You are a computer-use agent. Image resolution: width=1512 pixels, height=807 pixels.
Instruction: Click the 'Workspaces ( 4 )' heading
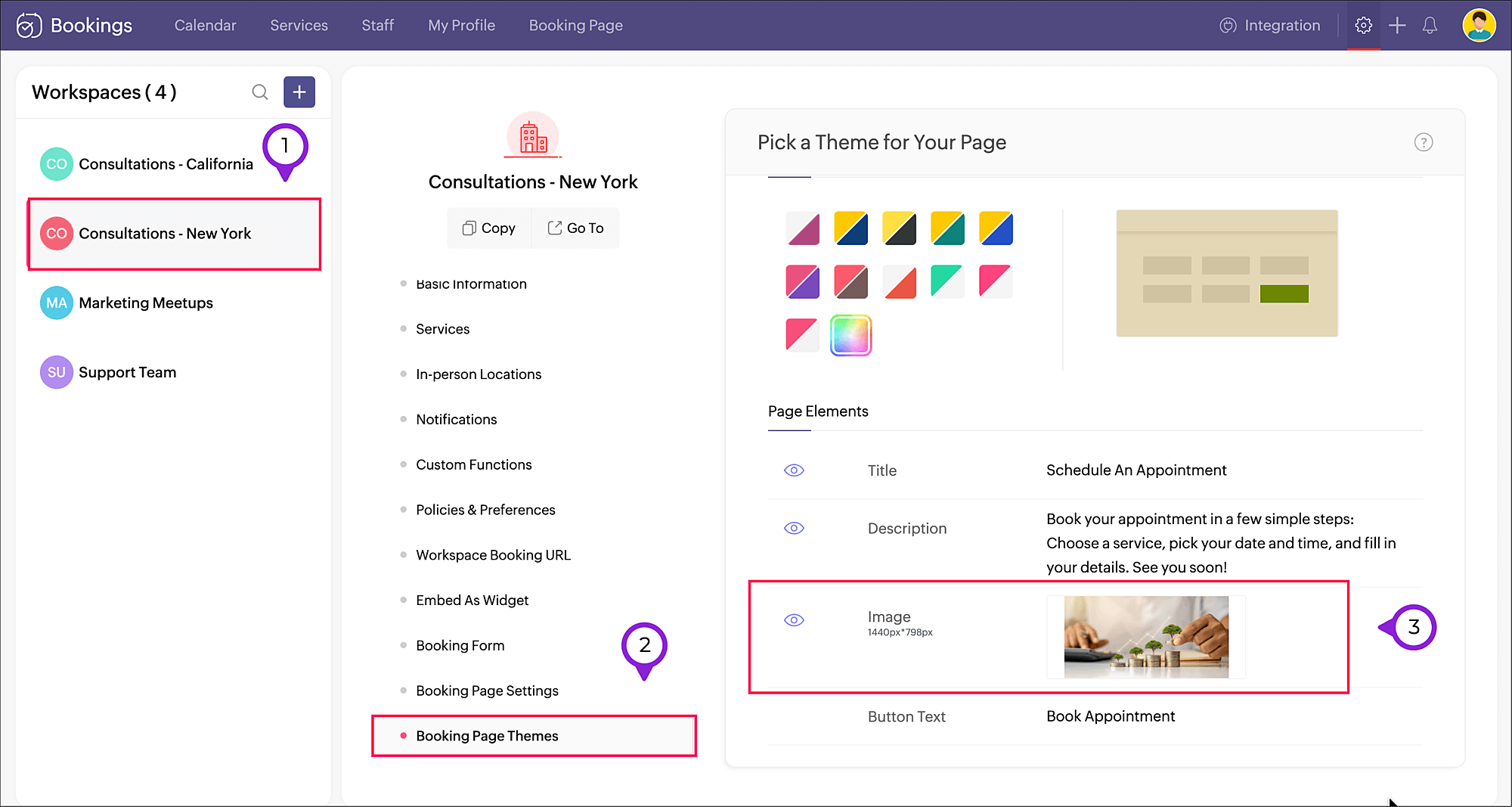tap(104, 92)
